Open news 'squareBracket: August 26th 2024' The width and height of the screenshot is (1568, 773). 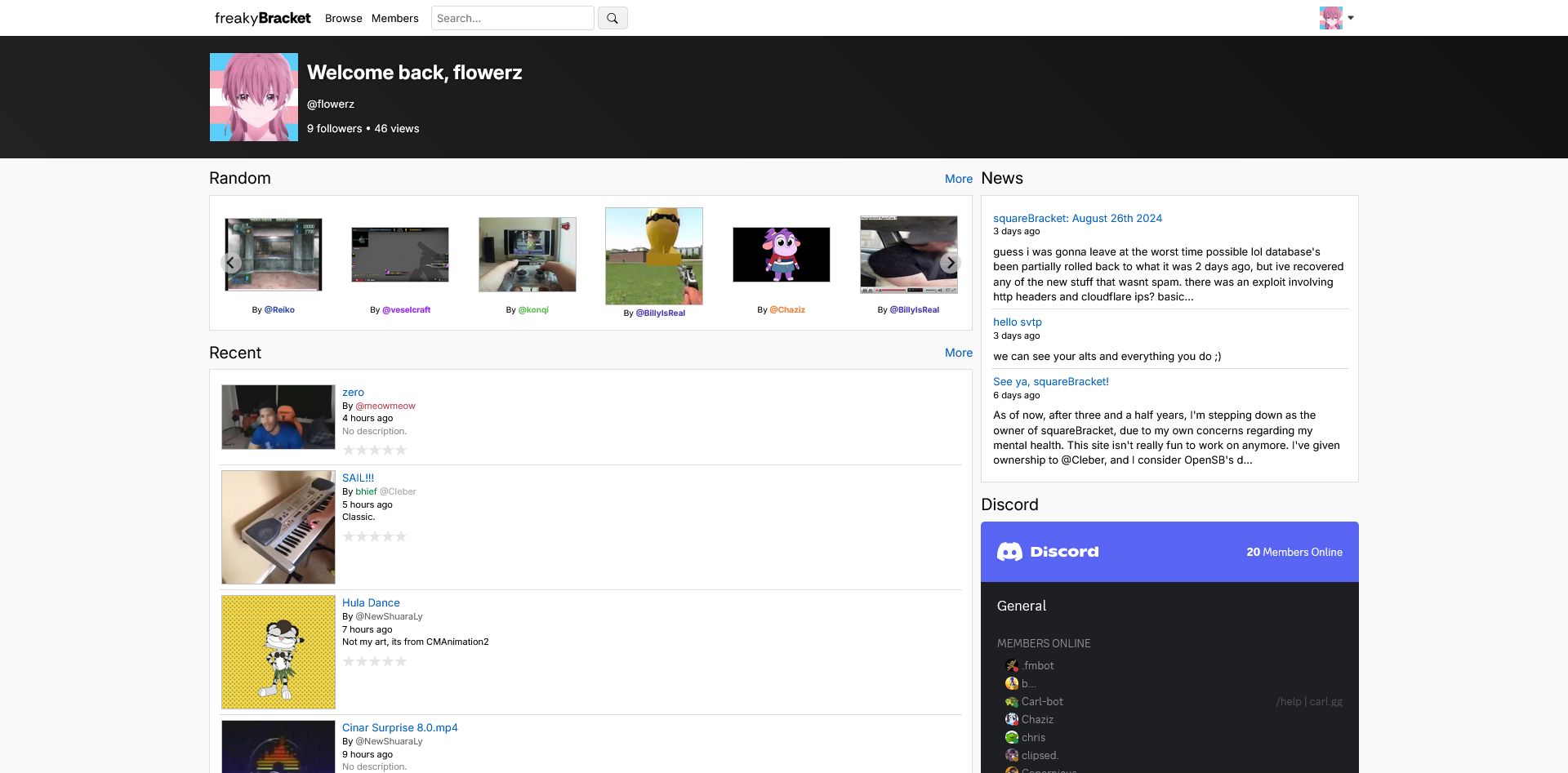click(x=1077, y=219)
